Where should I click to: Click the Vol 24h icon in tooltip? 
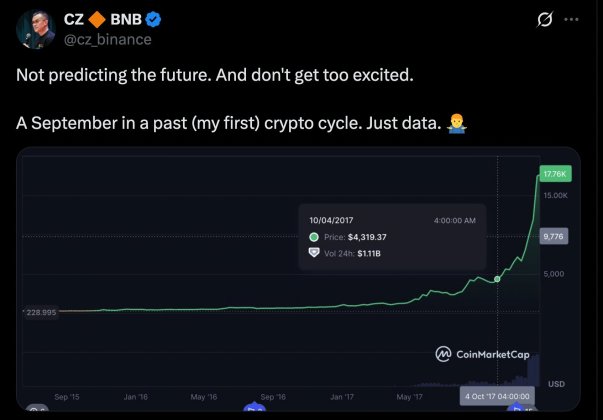tap(315, 253)
